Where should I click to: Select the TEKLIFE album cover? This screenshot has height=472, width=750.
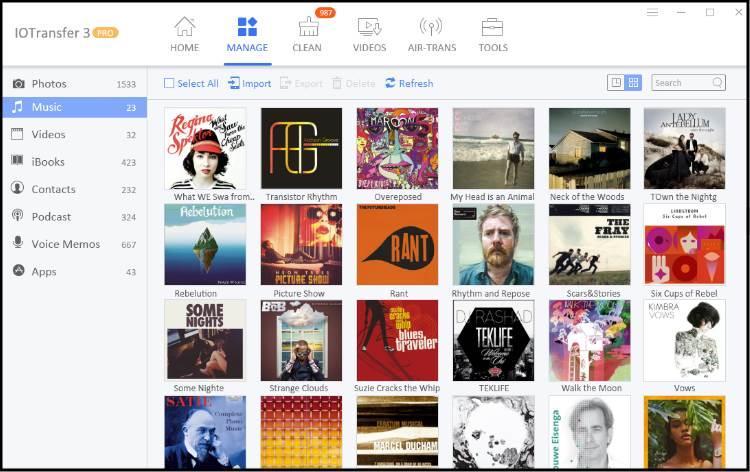(494, 340)
